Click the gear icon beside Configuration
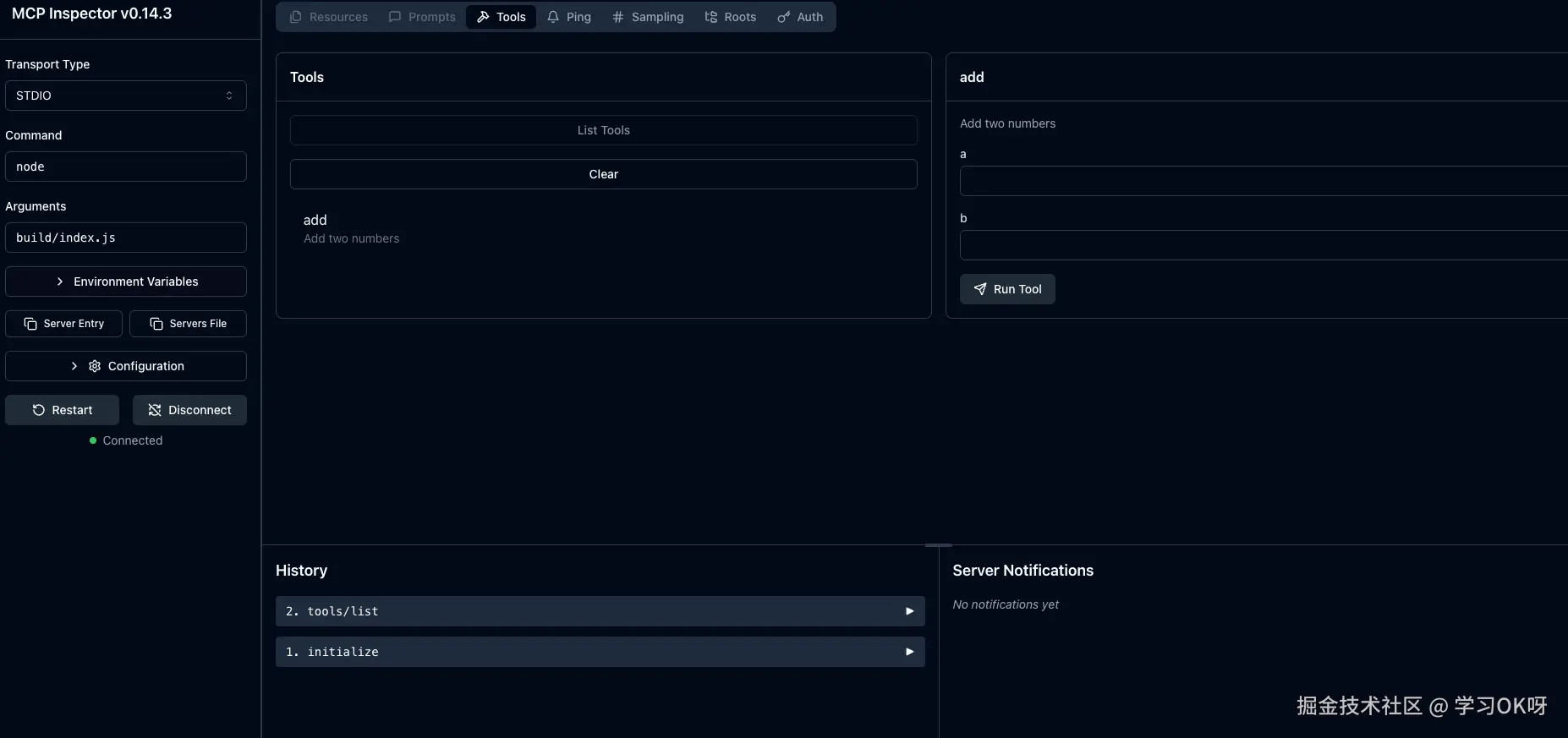Viewport: 1568px width, 738px height. coord(95,366)
